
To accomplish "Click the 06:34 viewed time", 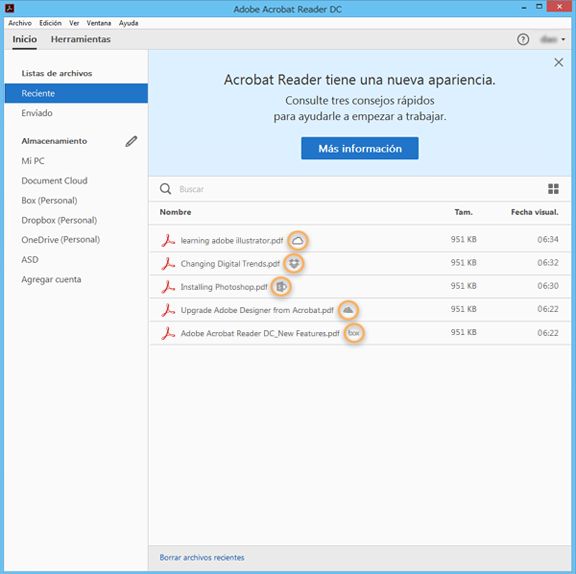I will pyautogui.click(x=548, y=239).
